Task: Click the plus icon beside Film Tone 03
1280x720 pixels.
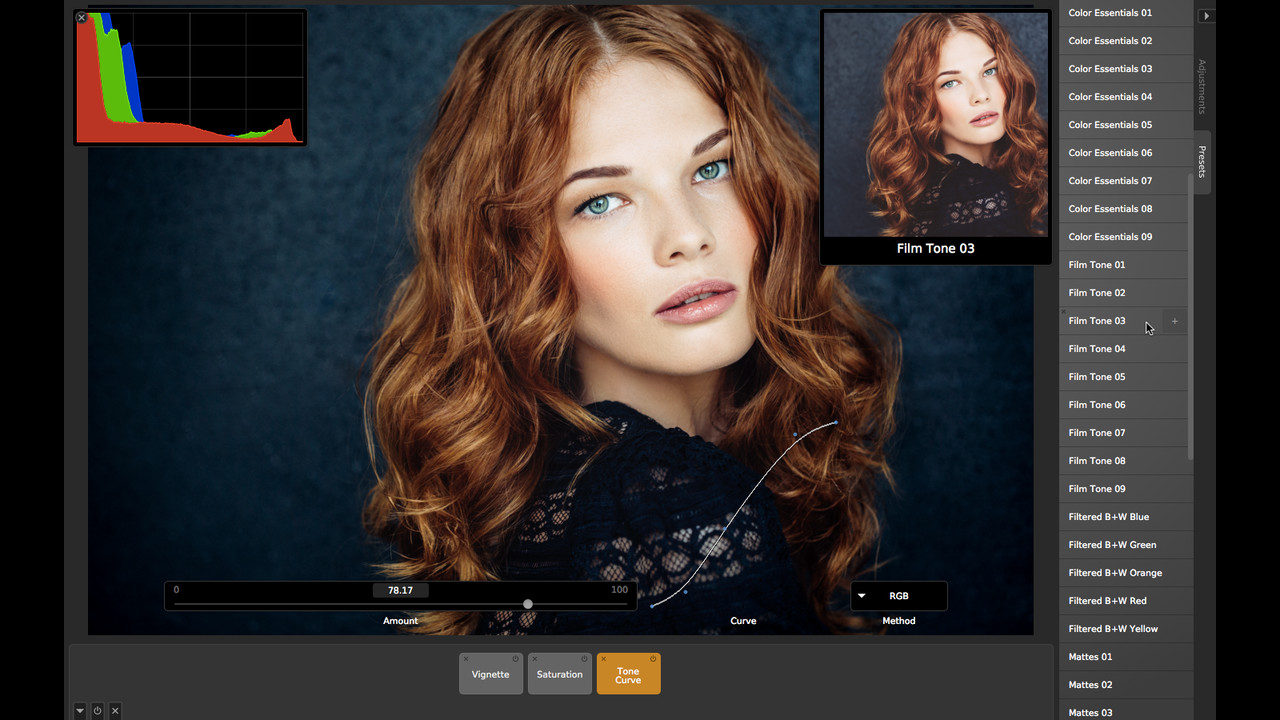Action: [x=1175, y=321]
